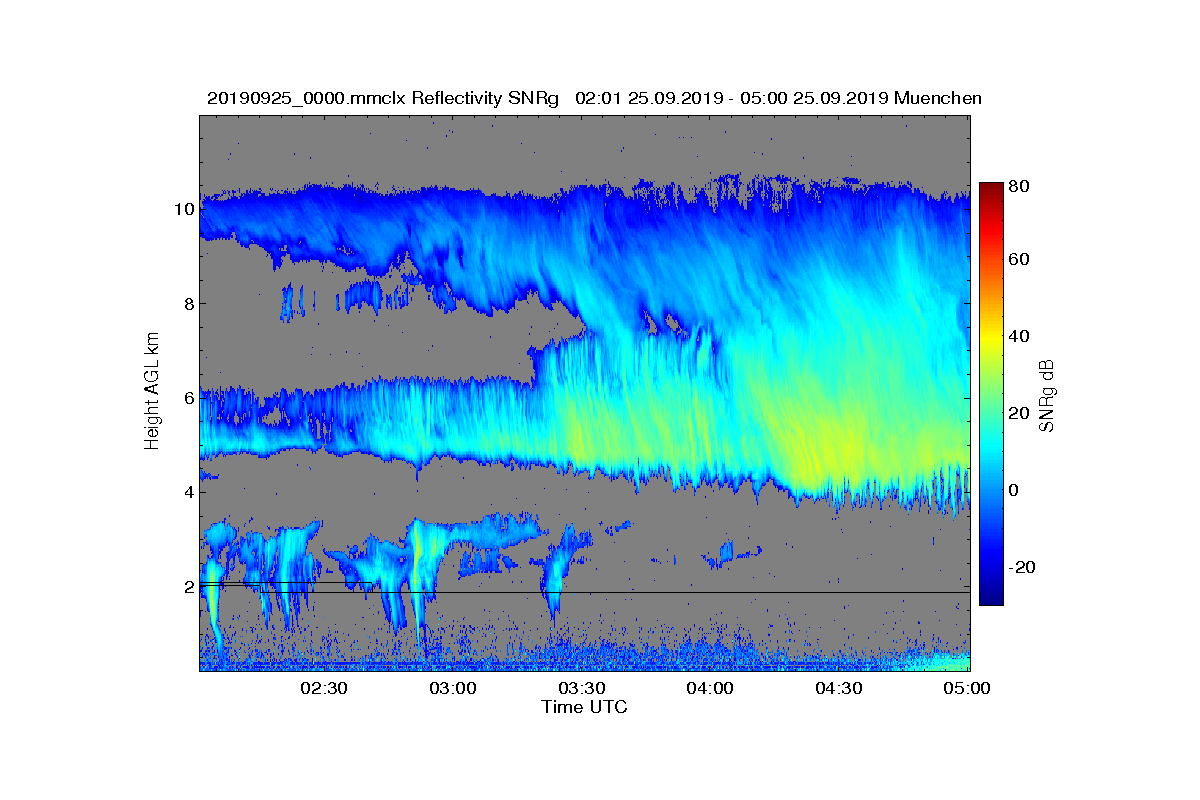Click the plot title text '20190925_0000.mmclx Reflectivity SNRg'
Viewport: 1200px width, 800px height.
tap(384, 99)
